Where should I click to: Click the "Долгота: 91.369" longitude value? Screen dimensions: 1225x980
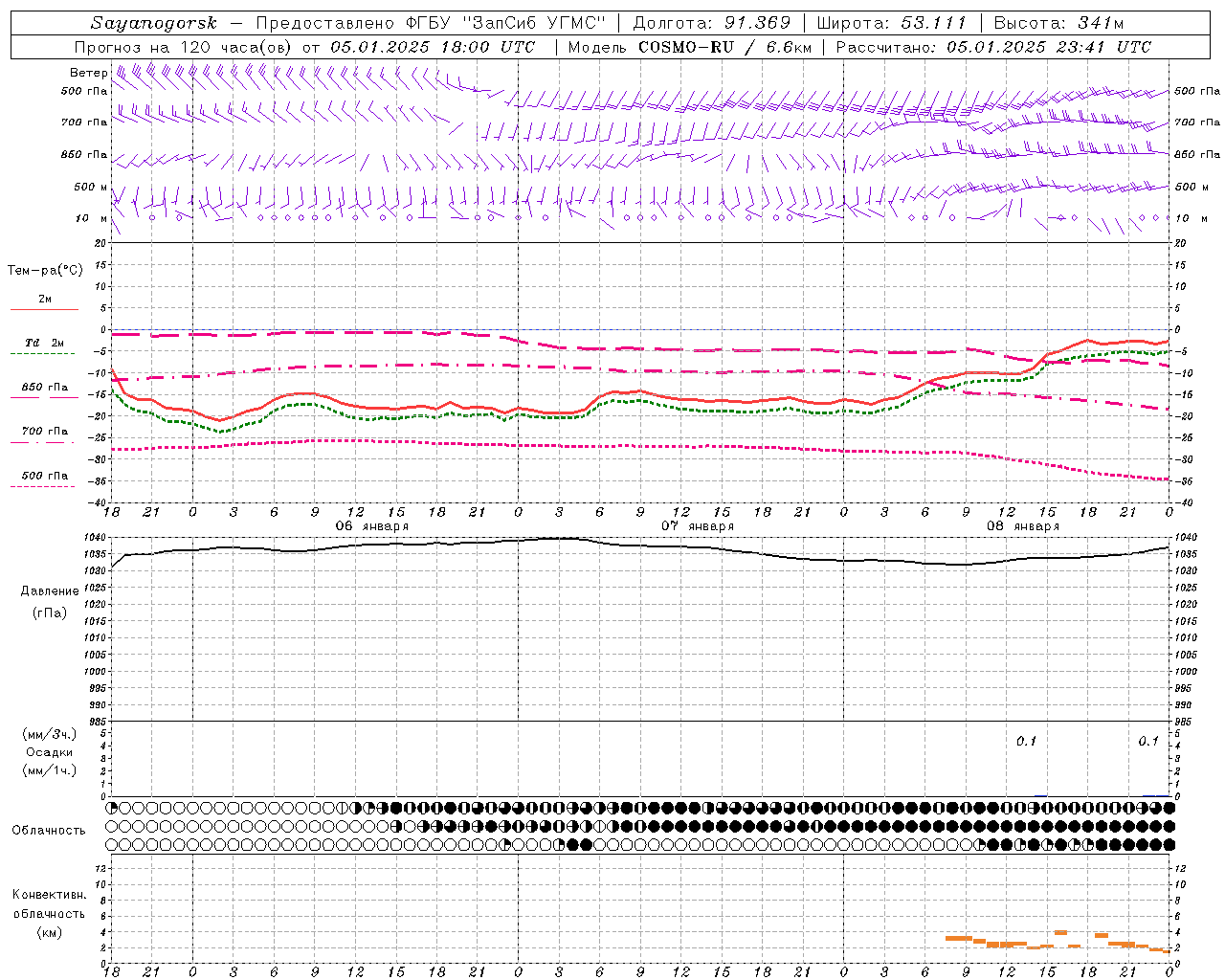pos(712,23)
